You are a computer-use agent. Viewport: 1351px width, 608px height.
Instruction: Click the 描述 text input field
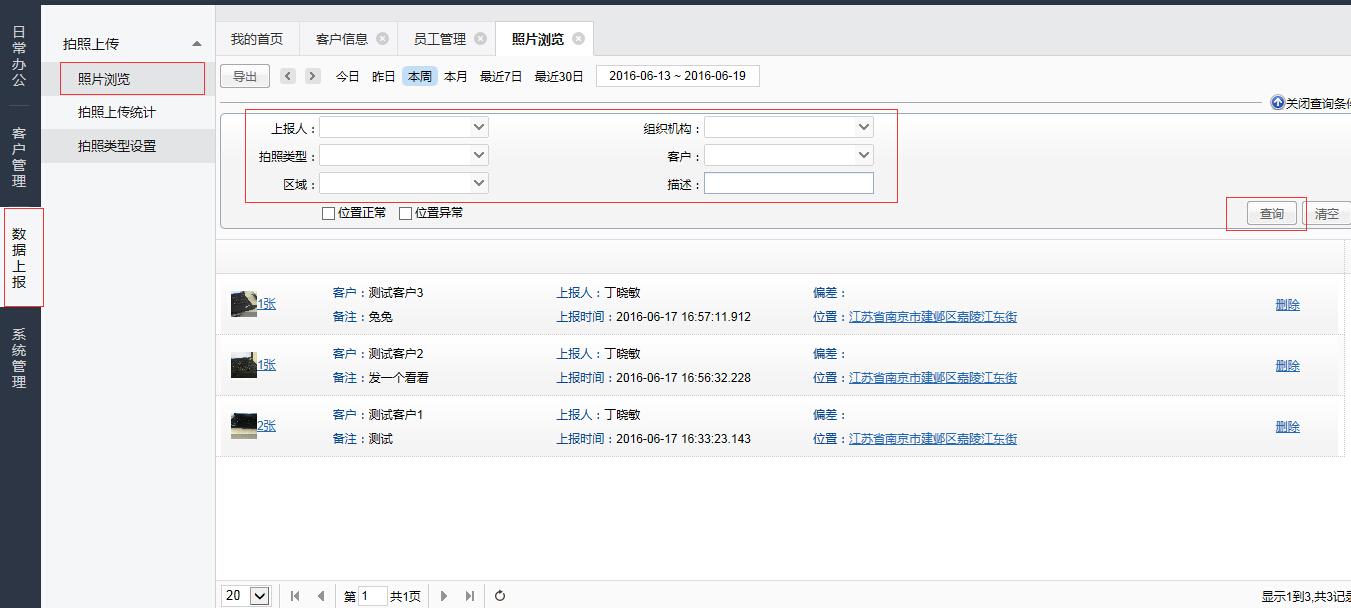point(788,183)
